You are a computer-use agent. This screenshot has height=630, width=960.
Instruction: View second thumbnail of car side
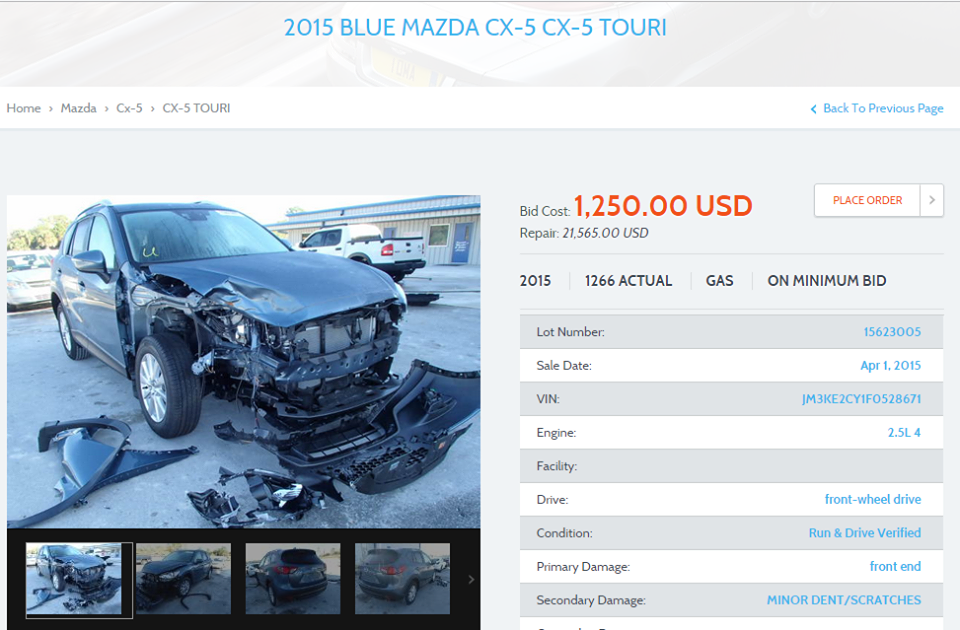tap(184, 579)
